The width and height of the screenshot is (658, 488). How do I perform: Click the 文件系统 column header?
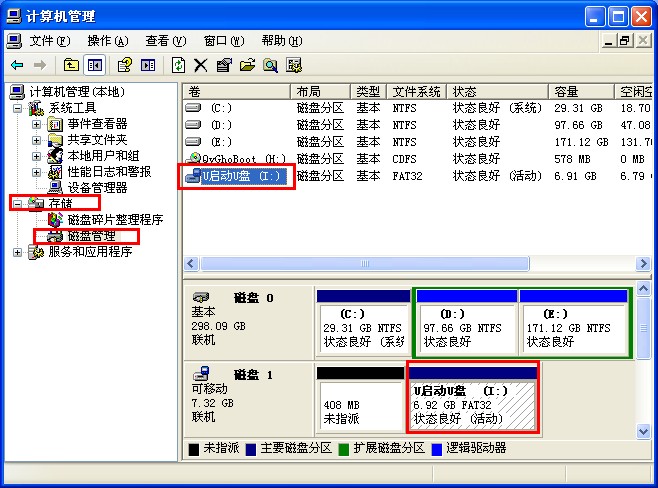(x=416, y=91)
